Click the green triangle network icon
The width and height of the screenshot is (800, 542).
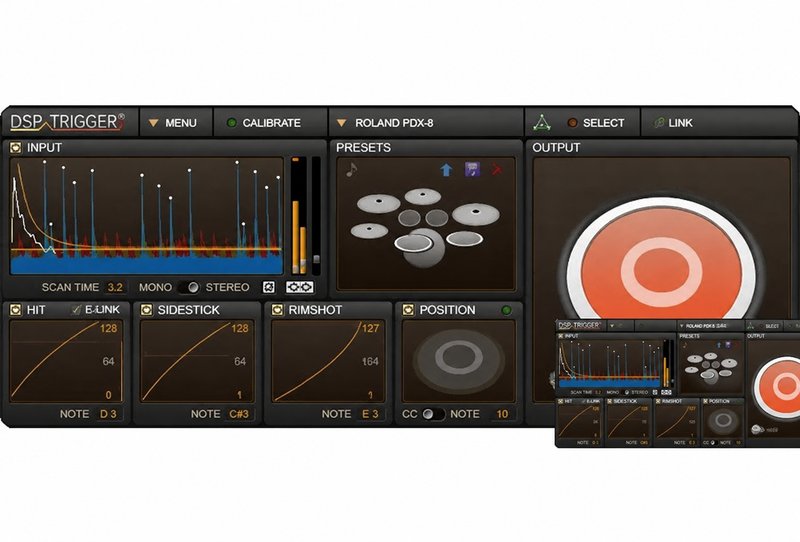(542, 122)
